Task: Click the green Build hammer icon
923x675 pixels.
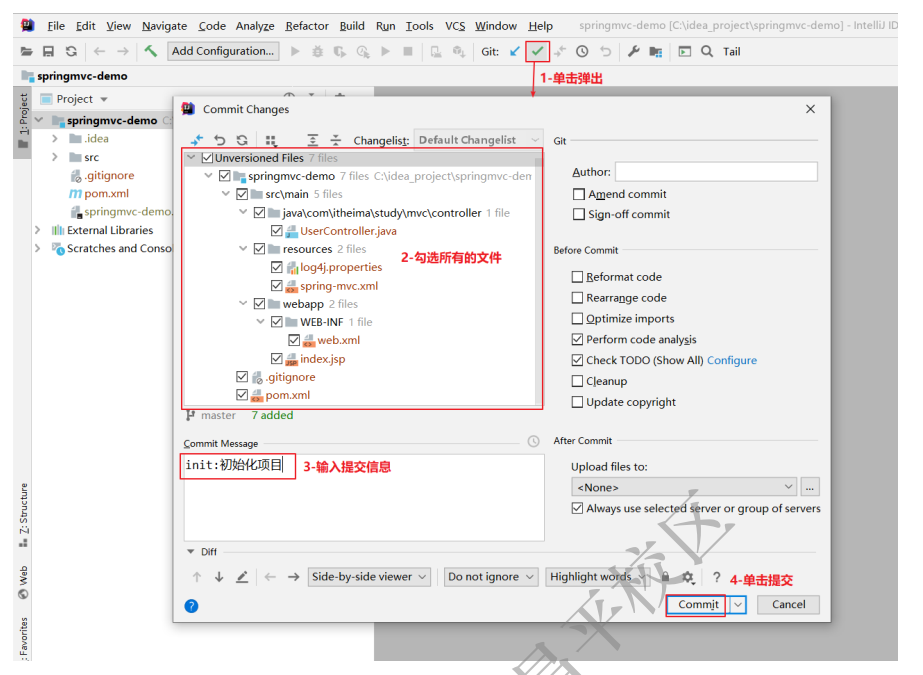Action: tap(151, 51)
